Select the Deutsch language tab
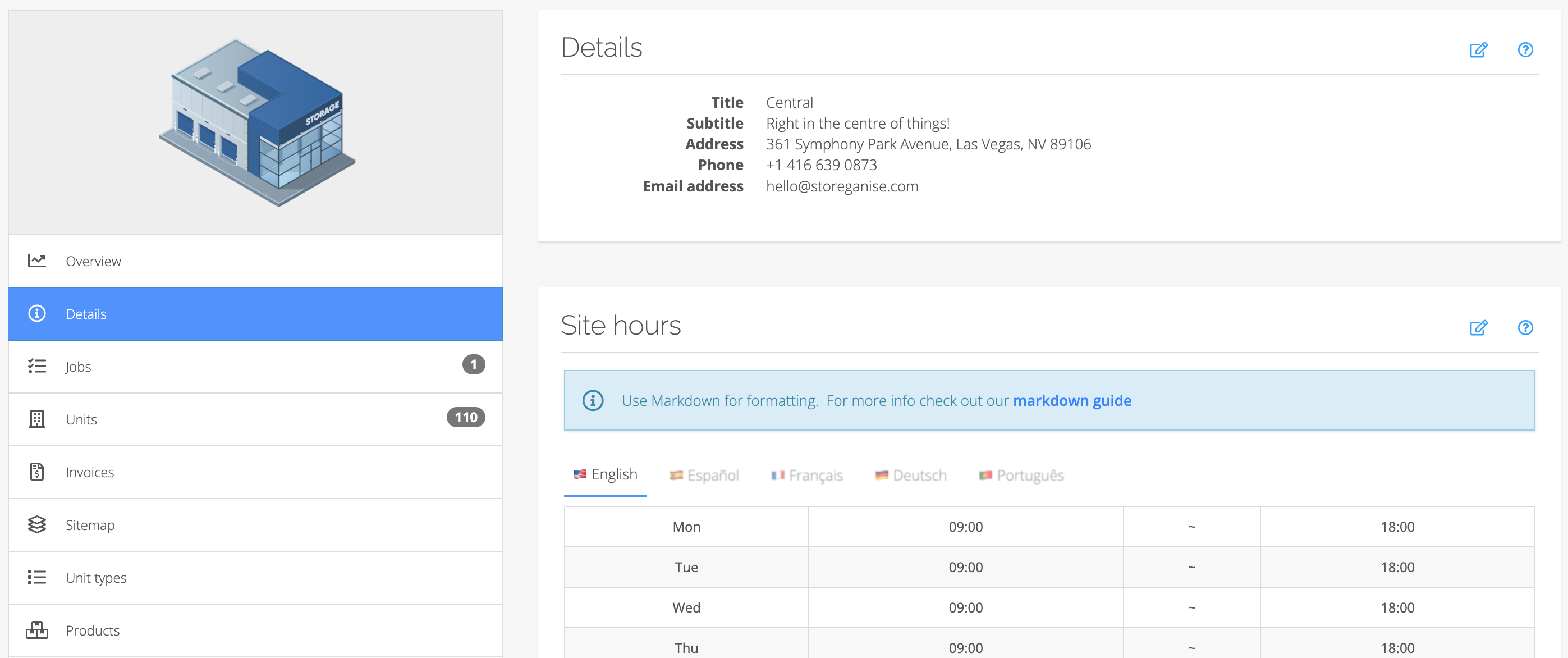This screenshot has height=658, width=1568. click(911, 476)
